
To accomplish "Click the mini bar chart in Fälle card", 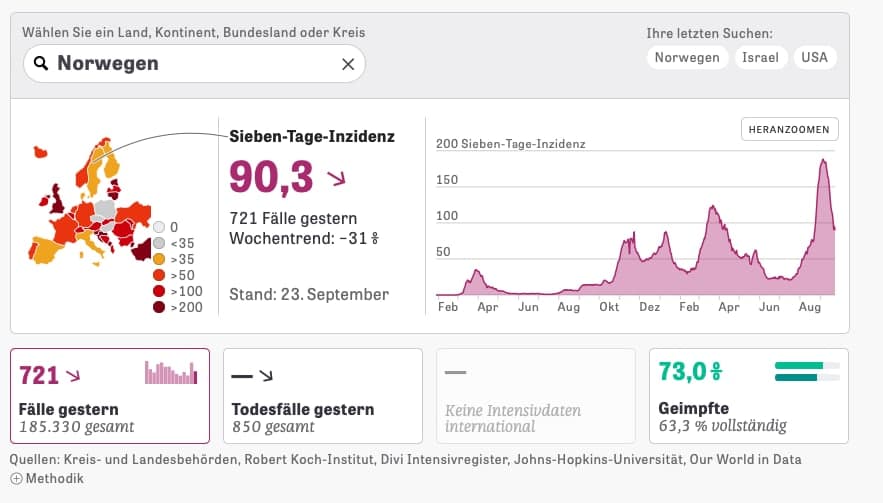I will 171,372.
